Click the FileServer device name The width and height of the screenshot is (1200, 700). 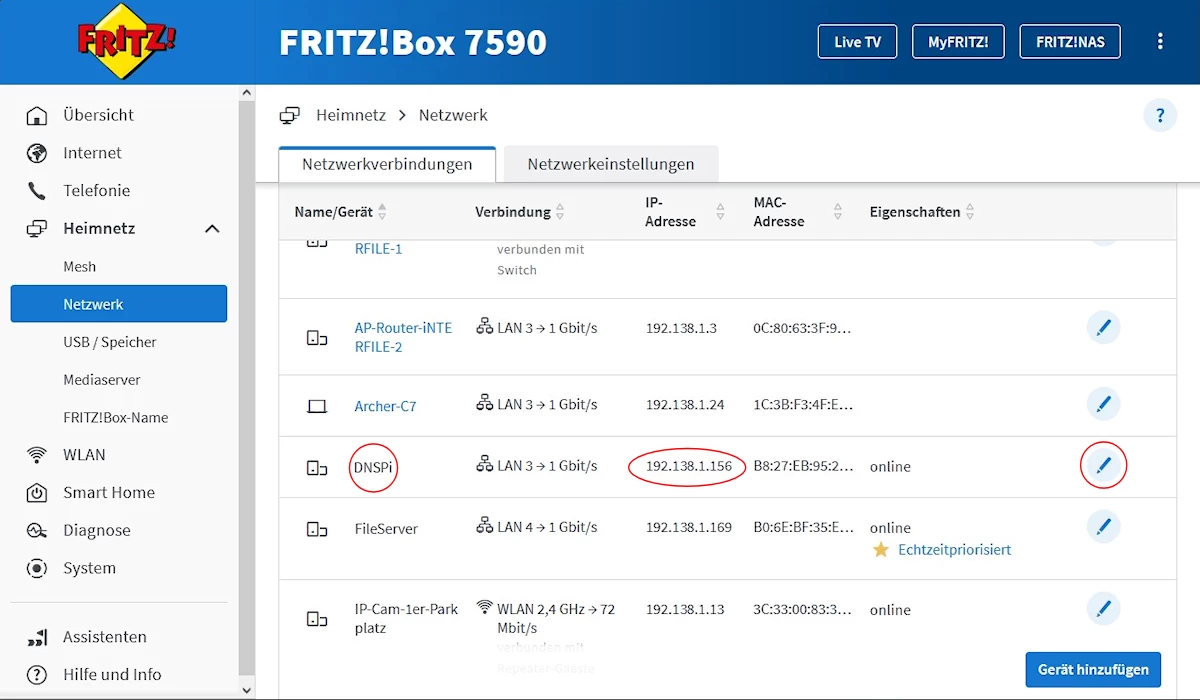tap(386, 528)
